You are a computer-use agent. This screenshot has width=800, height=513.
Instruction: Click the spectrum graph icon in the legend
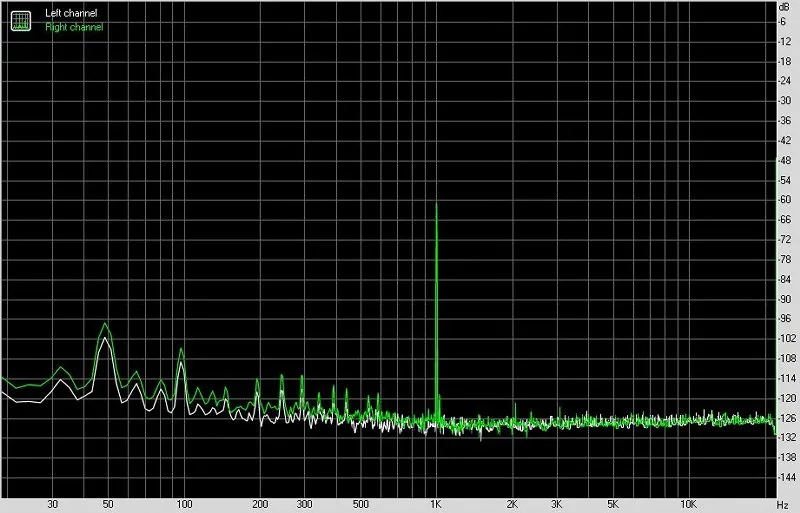(x=21, y=20)
